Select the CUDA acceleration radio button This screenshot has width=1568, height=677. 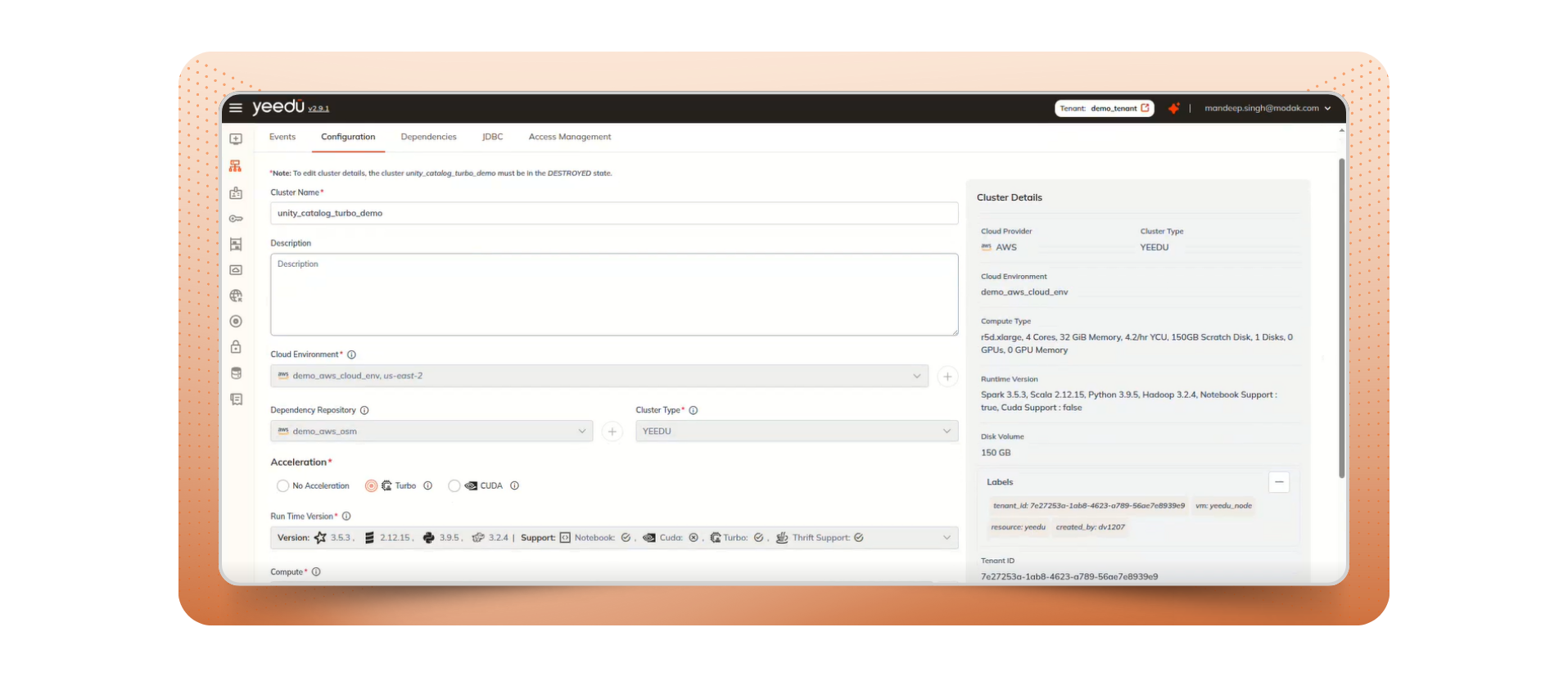454,486
